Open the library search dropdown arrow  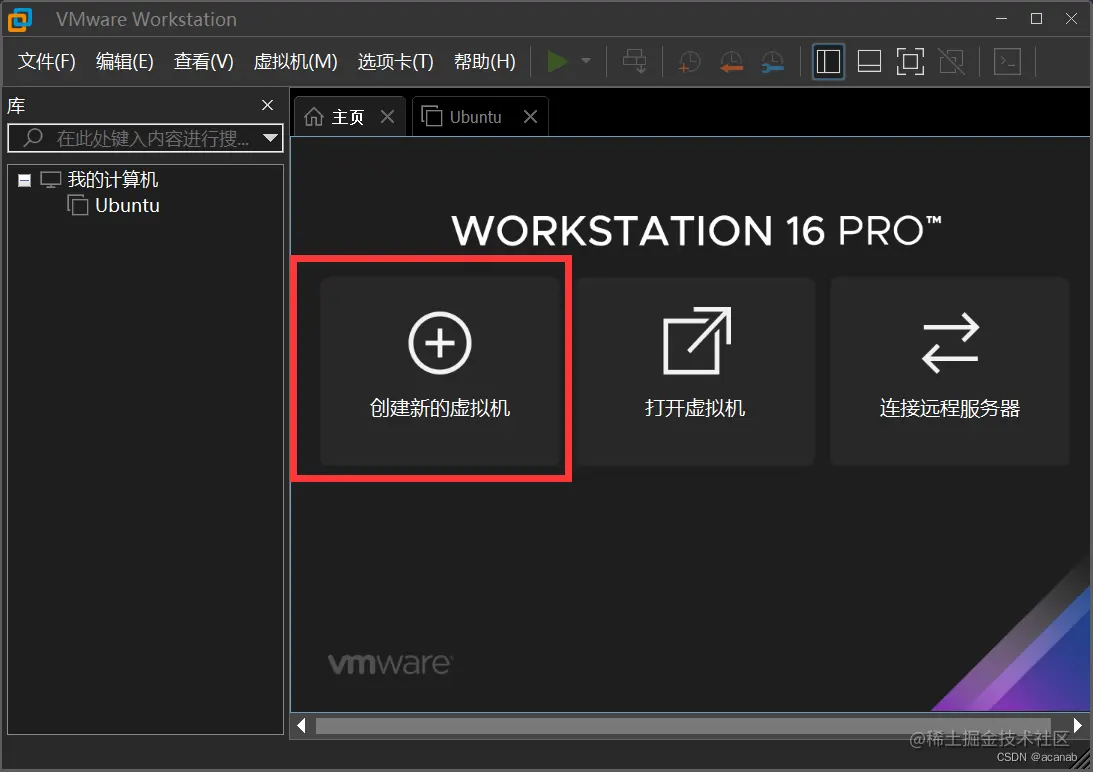[x=270, y=138]
